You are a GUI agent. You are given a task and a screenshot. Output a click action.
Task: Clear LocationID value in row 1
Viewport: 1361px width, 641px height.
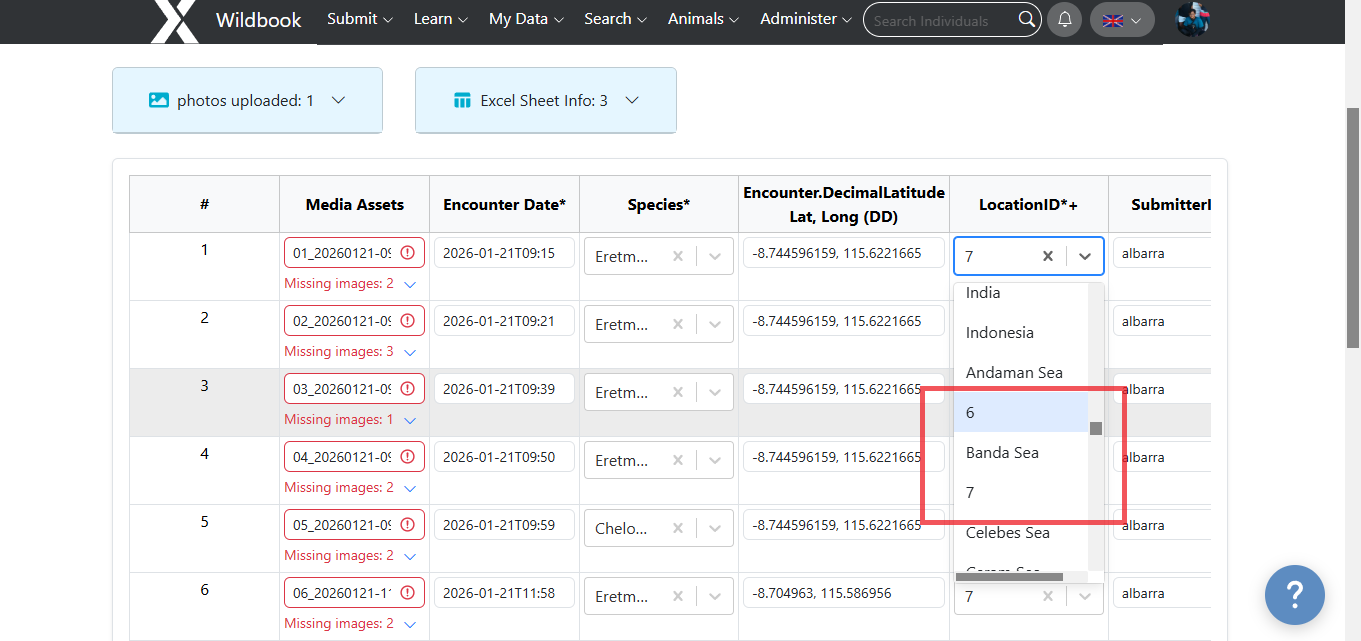pos(1048,256)
